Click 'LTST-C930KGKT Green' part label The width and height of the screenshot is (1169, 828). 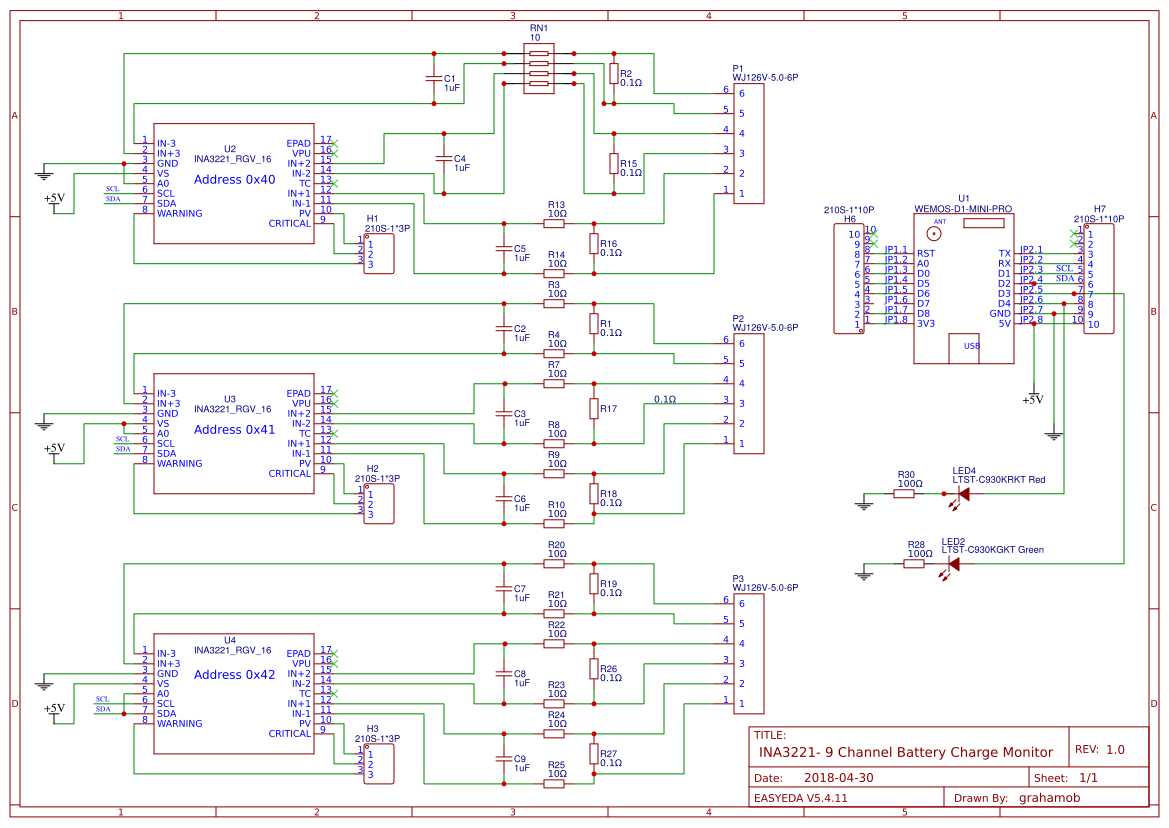(992, 550)
